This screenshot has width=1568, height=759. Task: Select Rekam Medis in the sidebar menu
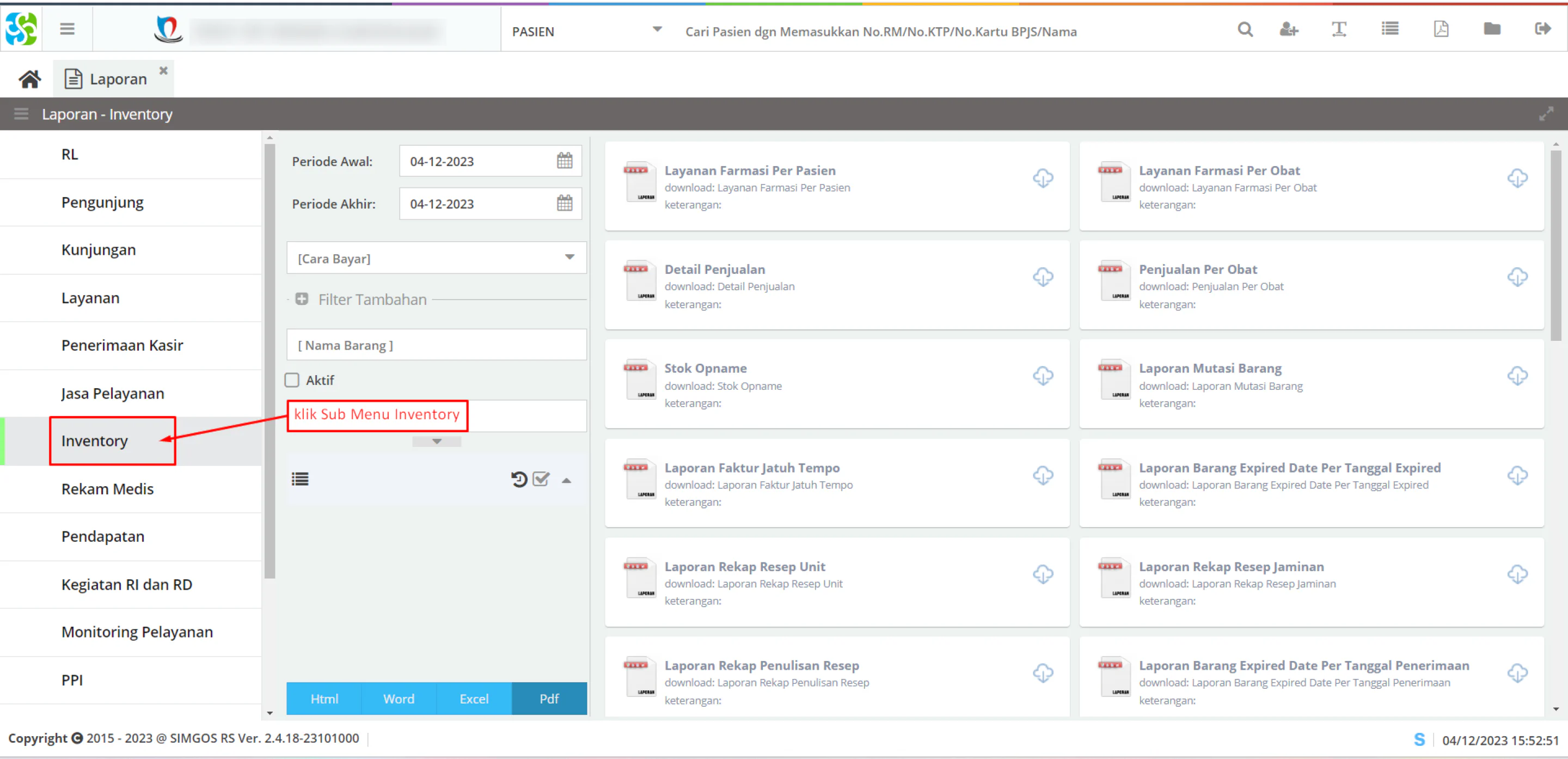click(x=107, y=489)
